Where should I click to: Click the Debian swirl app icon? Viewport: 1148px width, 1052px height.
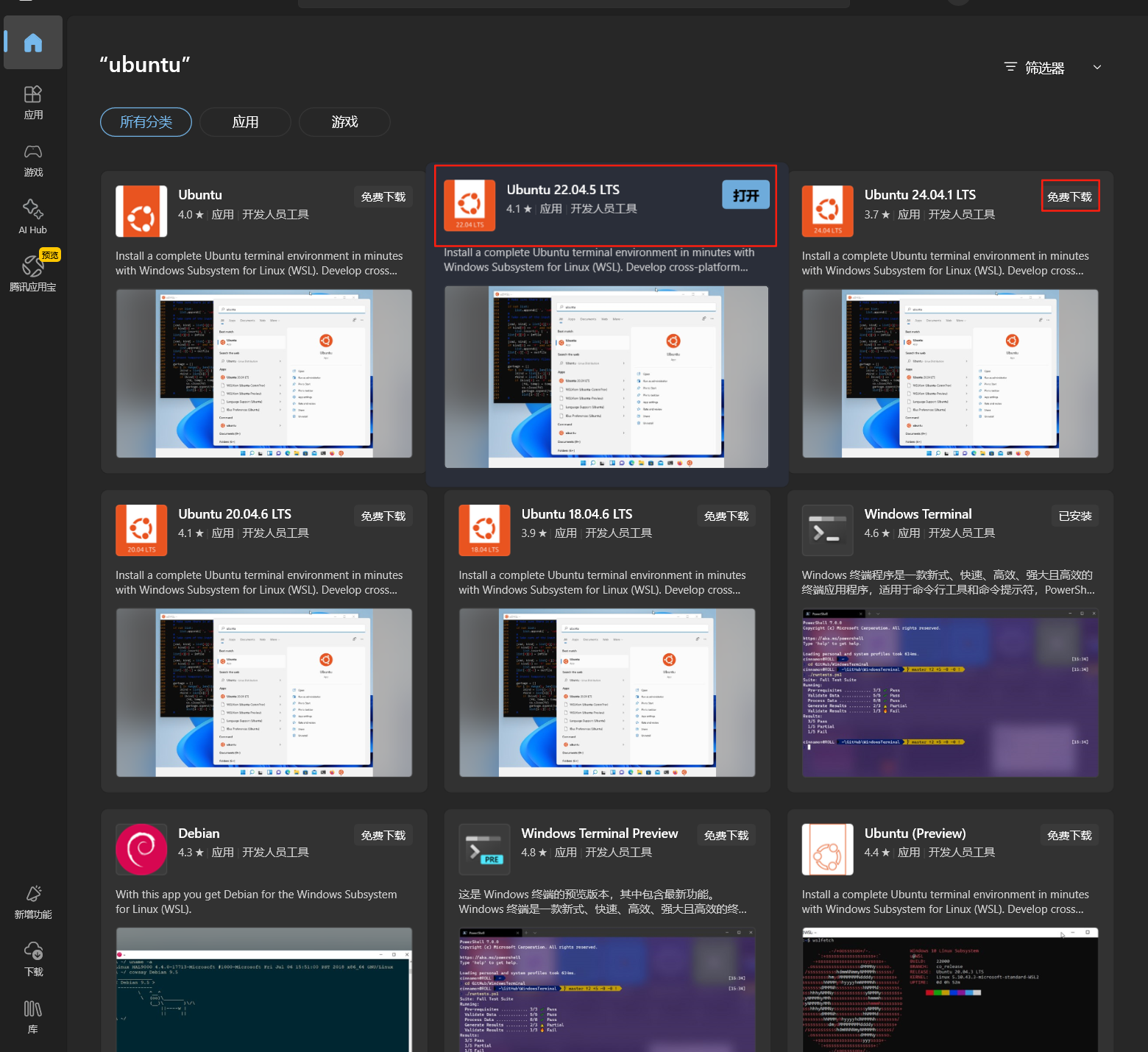141,850
